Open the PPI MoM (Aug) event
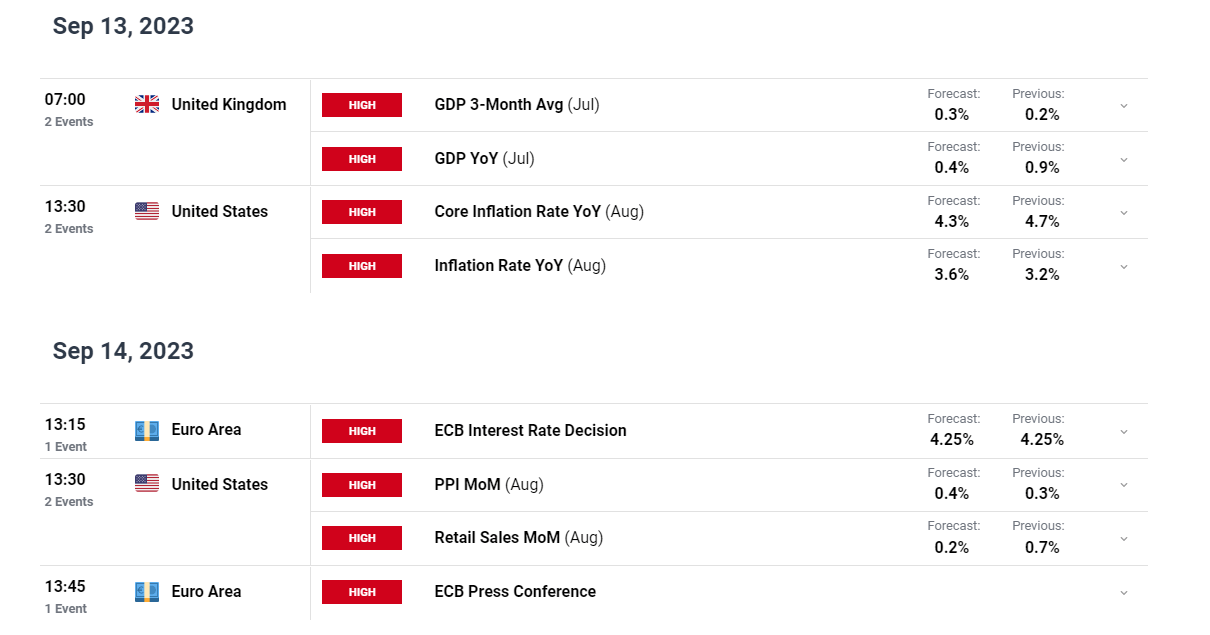 (x=489, y=484)
